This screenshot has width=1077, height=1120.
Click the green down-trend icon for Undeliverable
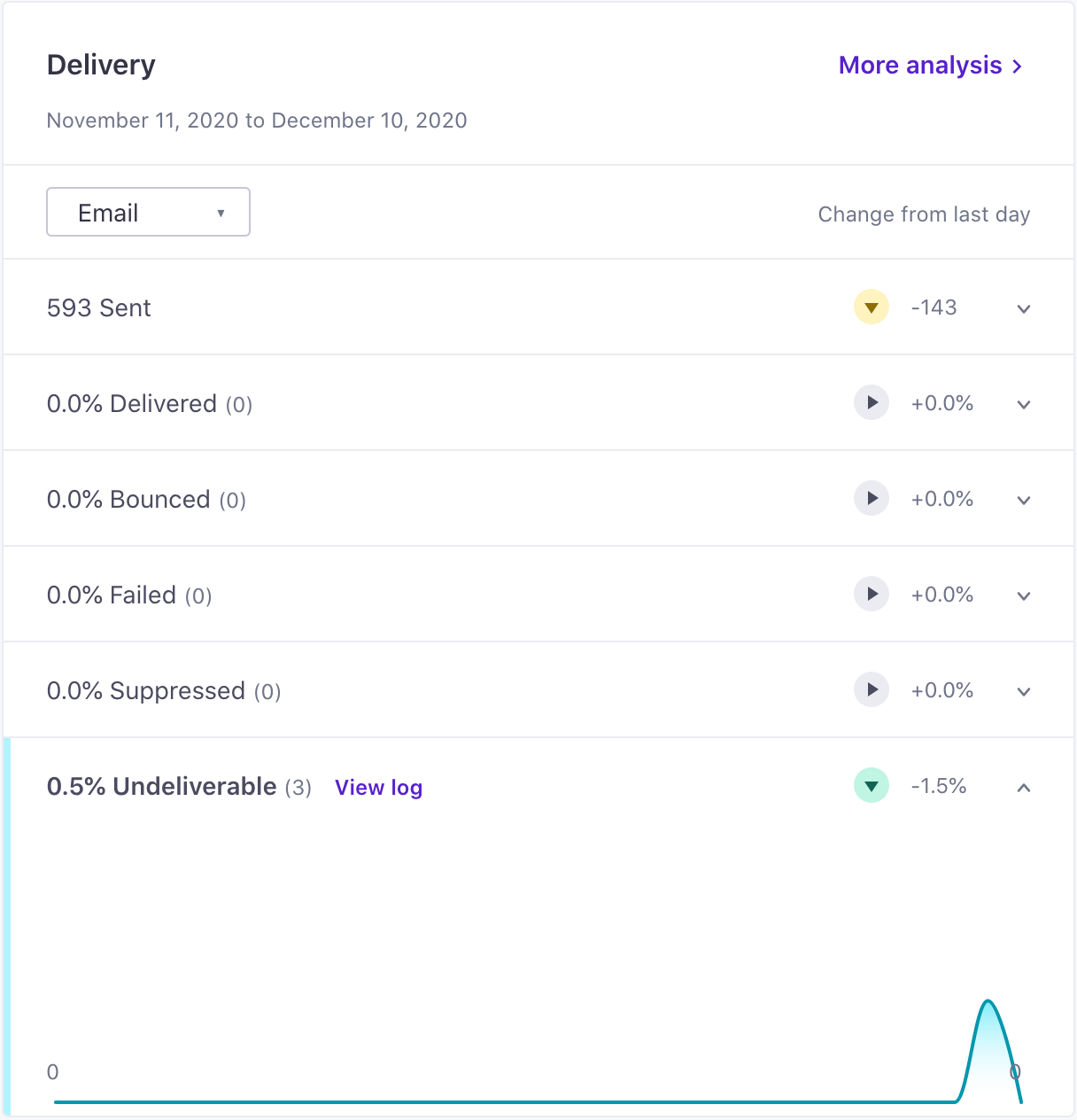pos(872,785)
